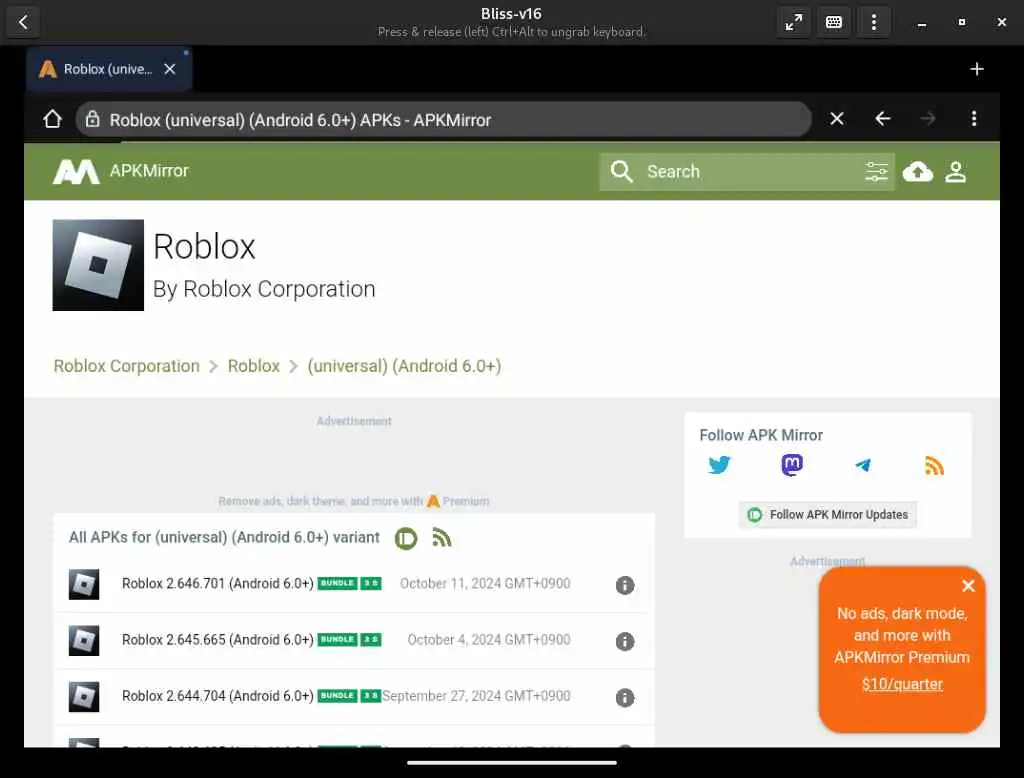Select the Roblox (unive... browser tab
This screenshot has height=778, width=1024.
point(108,69)
